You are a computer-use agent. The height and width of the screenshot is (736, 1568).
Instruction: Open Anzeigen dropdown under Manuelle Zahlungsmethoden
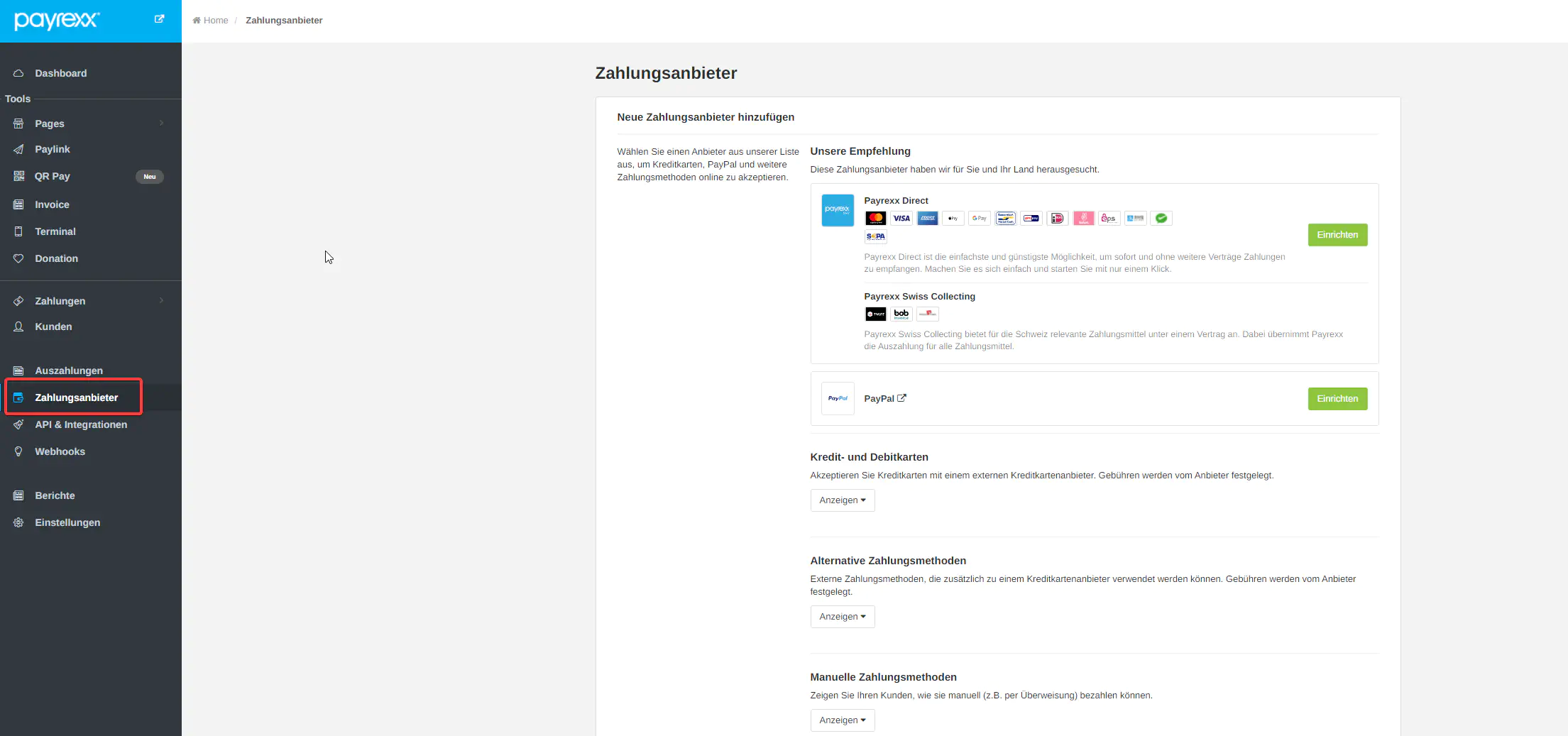(x=842, y=720)
